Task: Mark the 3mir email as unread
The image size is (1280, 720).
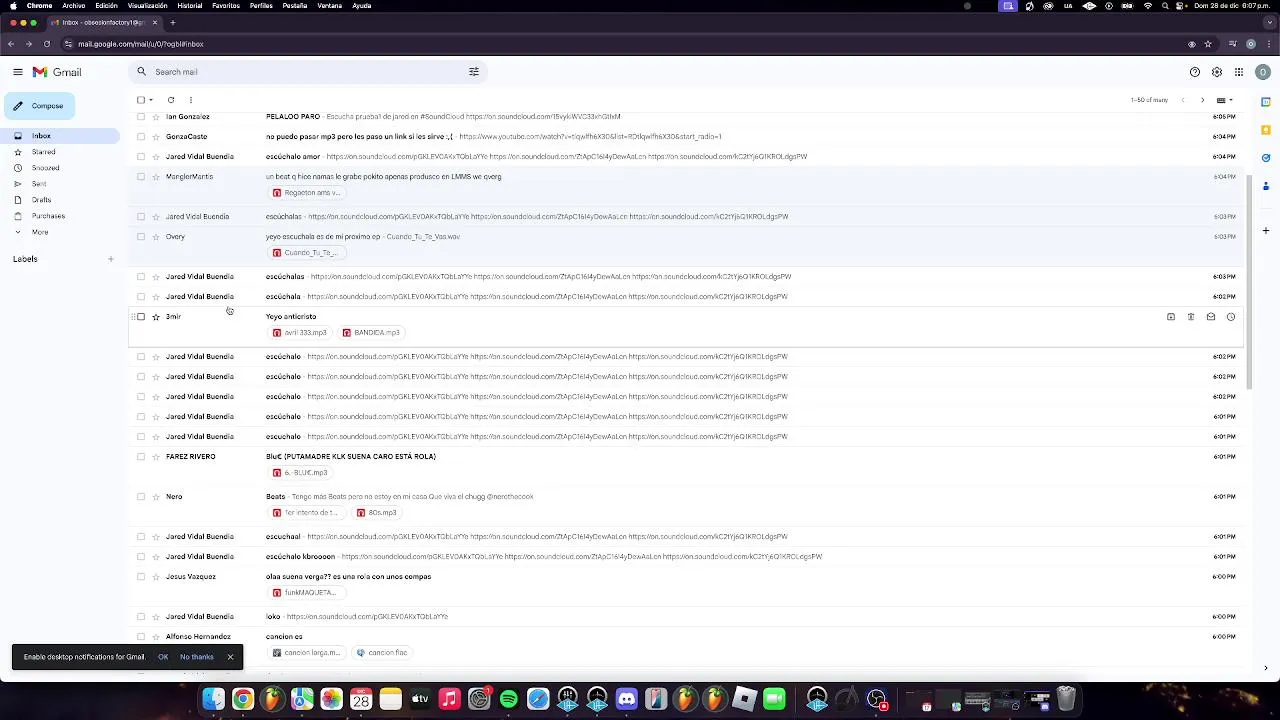Action: point(1211,317)
